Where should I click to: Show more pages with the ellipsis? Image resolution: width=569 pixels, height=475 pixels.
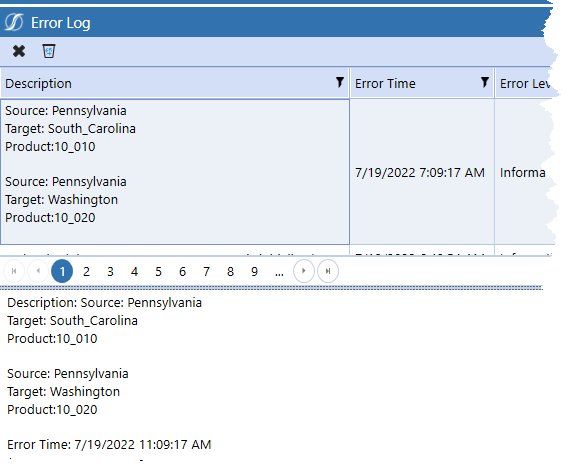pos(279,272)
